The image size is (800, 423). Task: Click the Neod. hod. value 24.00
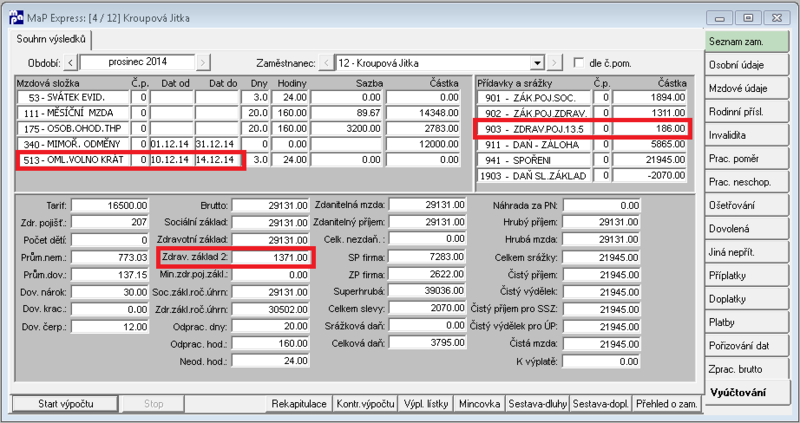point(270,361)
